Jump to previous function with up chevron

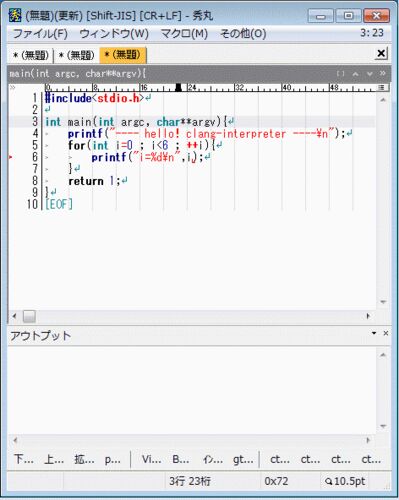[x=356, y=74]
